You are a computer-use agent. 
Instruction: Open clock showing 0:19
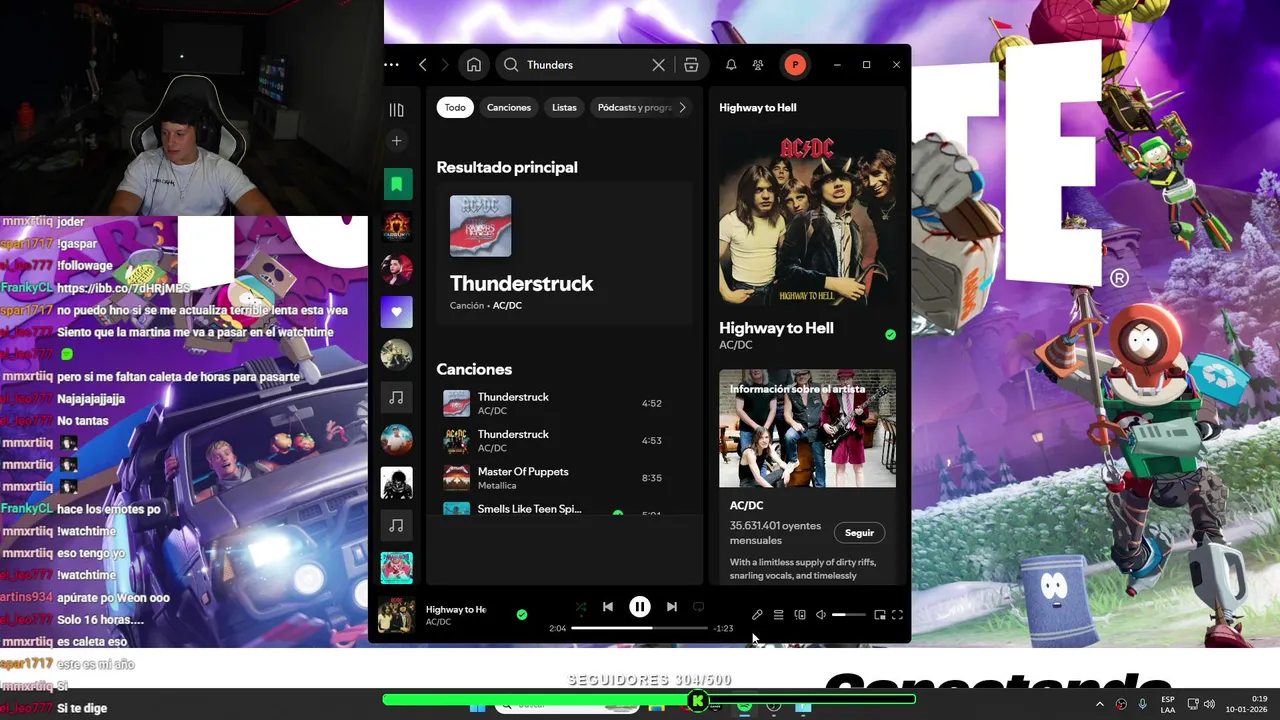pyautogui.click(x=1247, y=705)
